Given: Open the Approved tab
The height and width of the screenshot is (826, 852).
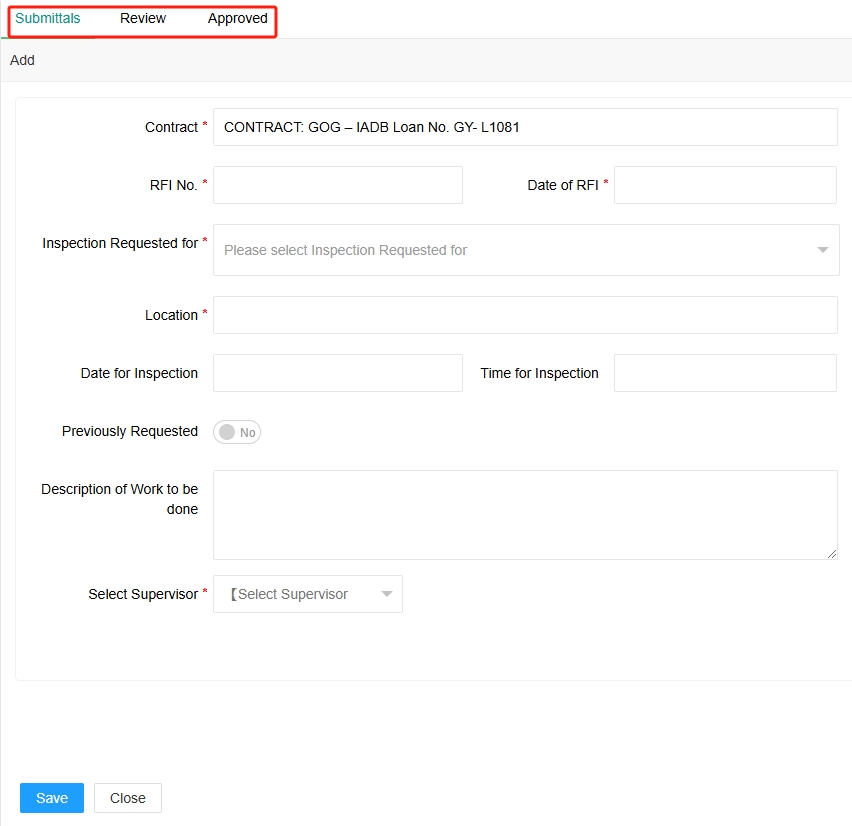Looking at the screenshot, I should [237, 18].
